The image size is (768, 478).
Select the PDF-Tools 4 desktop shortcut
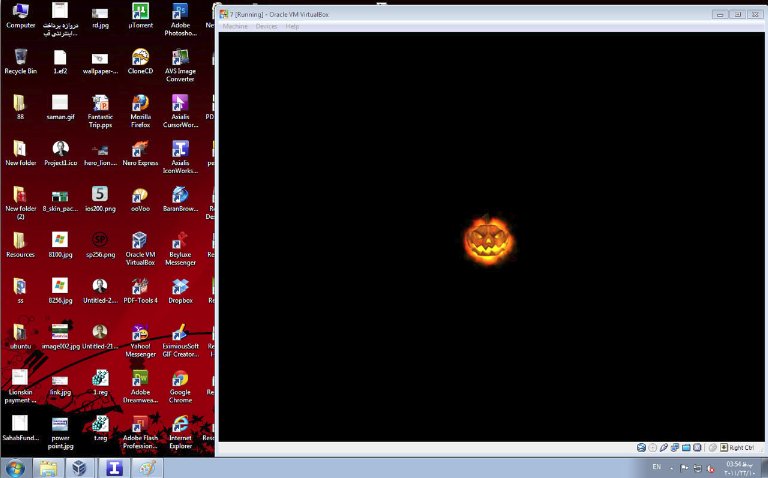pos(141,291)
